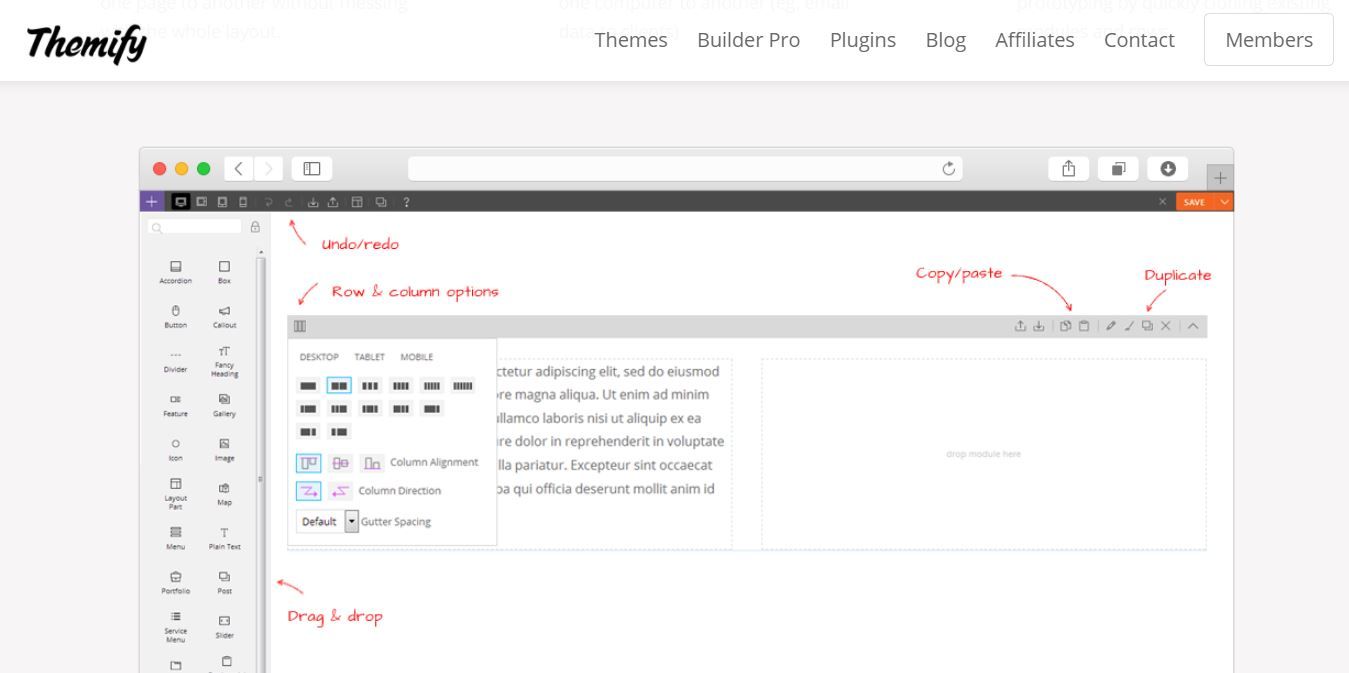The width and height of the screenshot is (1349, 673).
Task: Choose the six-column layout option
Action: [x=463, y=386]
